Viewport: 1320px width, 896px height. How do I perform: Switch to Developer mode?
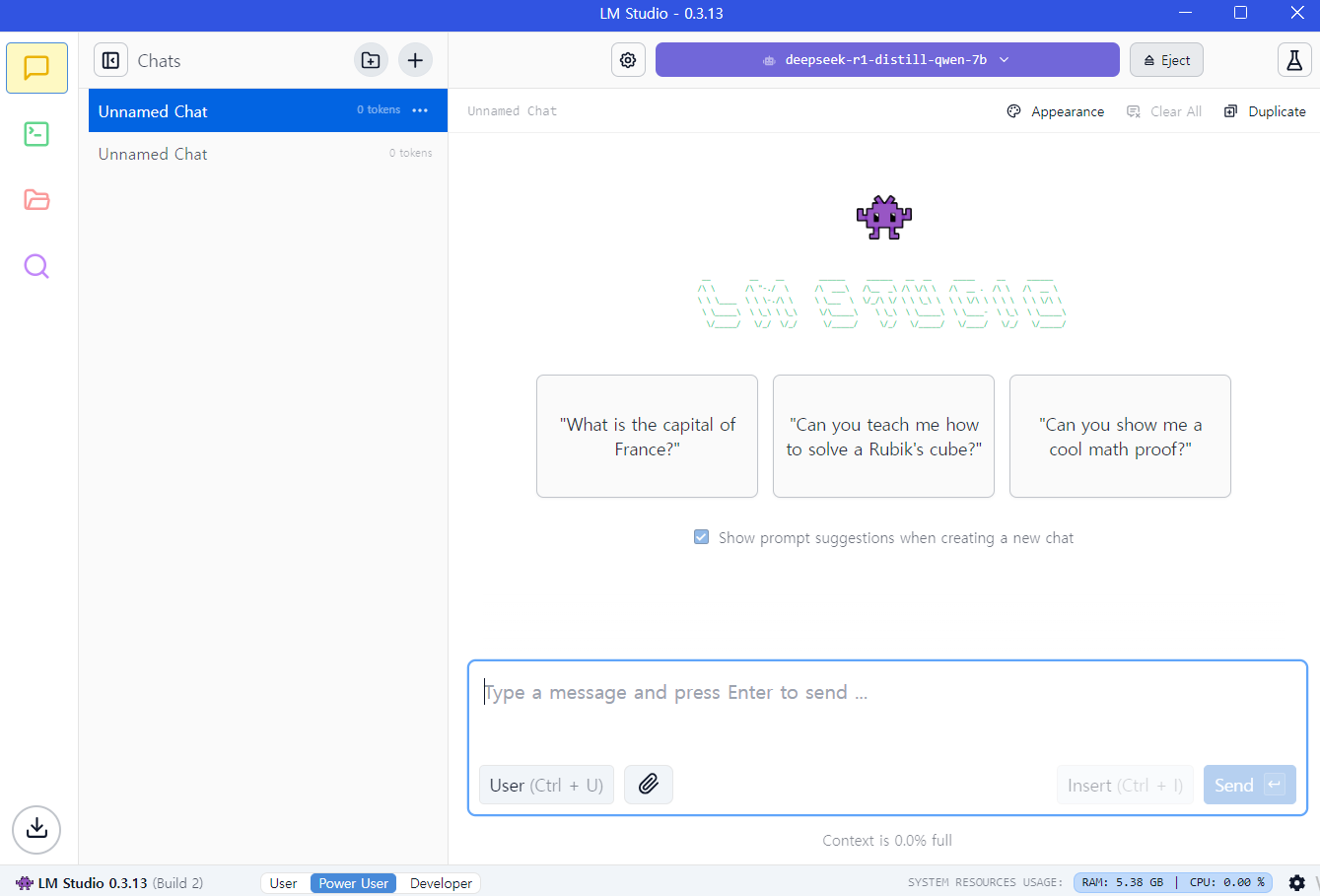click(441, 883)
